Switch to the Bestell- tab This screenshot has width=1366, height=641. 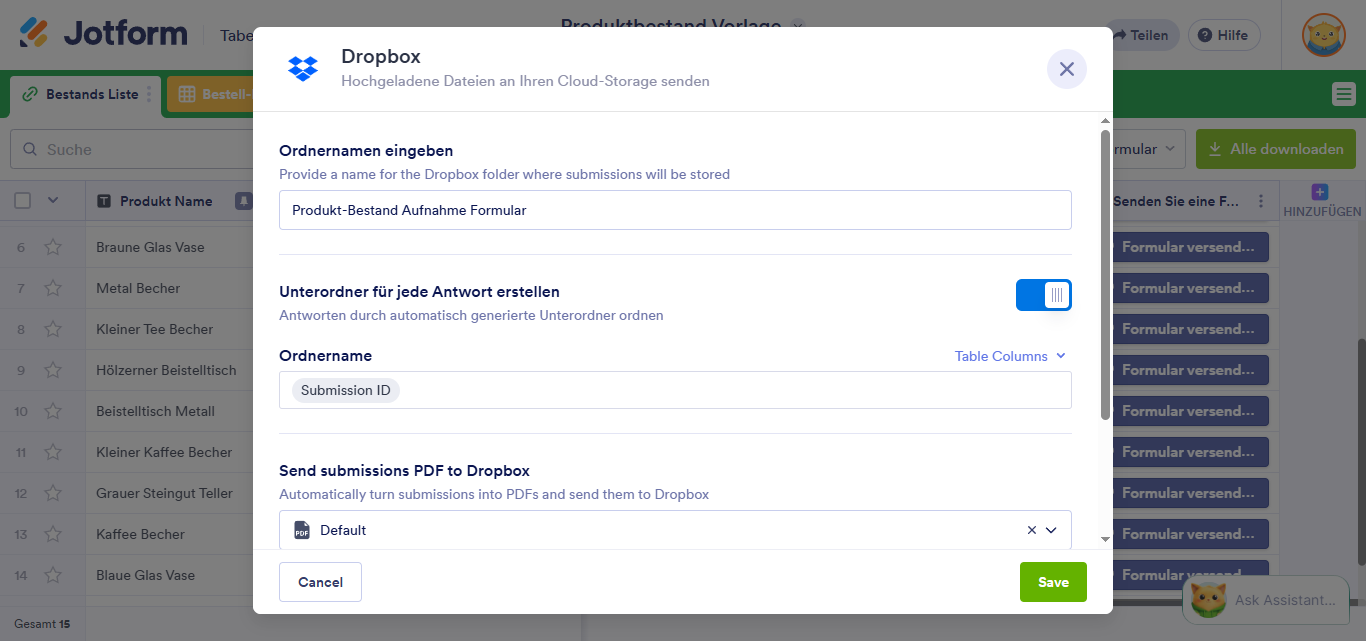[210, 94]
